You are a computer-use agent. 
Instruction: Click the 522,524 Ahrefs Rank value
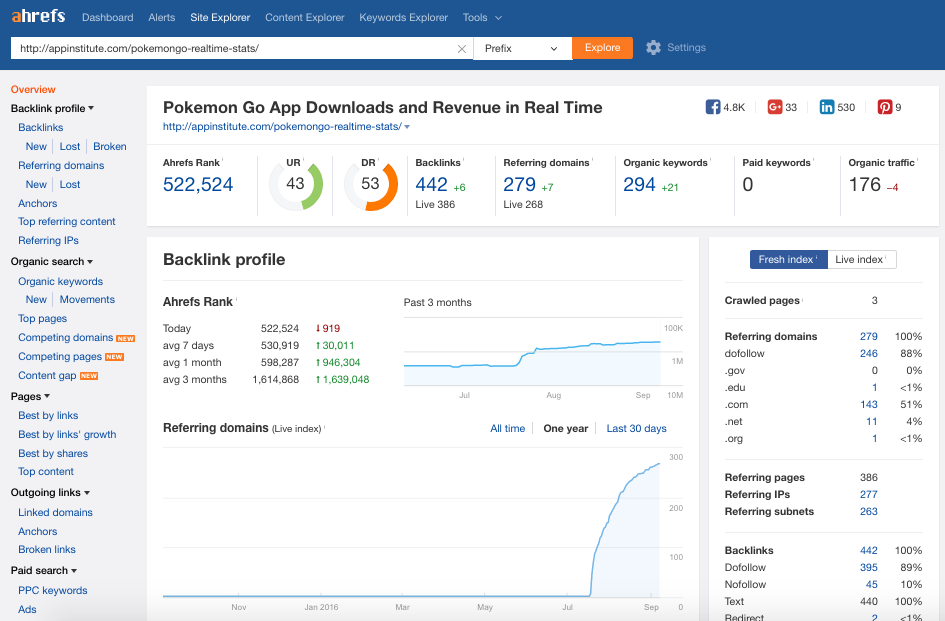198,184
